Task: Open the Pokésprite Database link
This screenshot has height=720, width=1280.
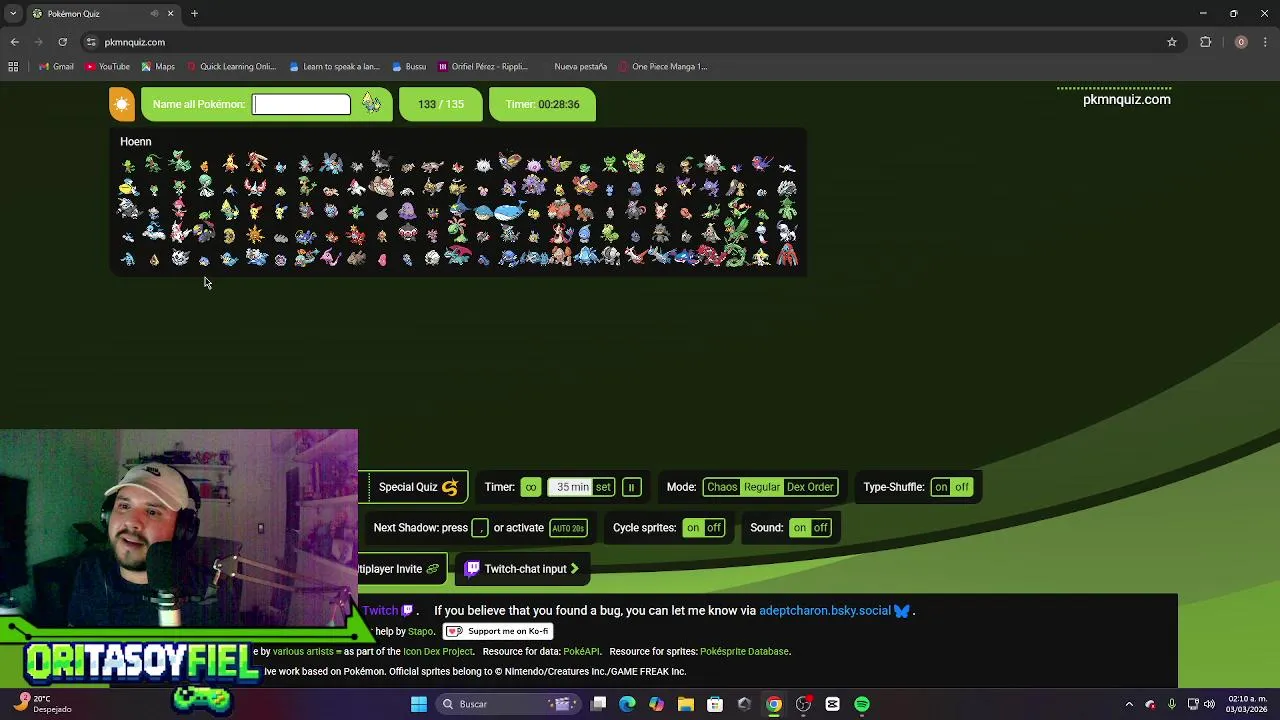Action: pyautogui.click(x=744, y=651)
